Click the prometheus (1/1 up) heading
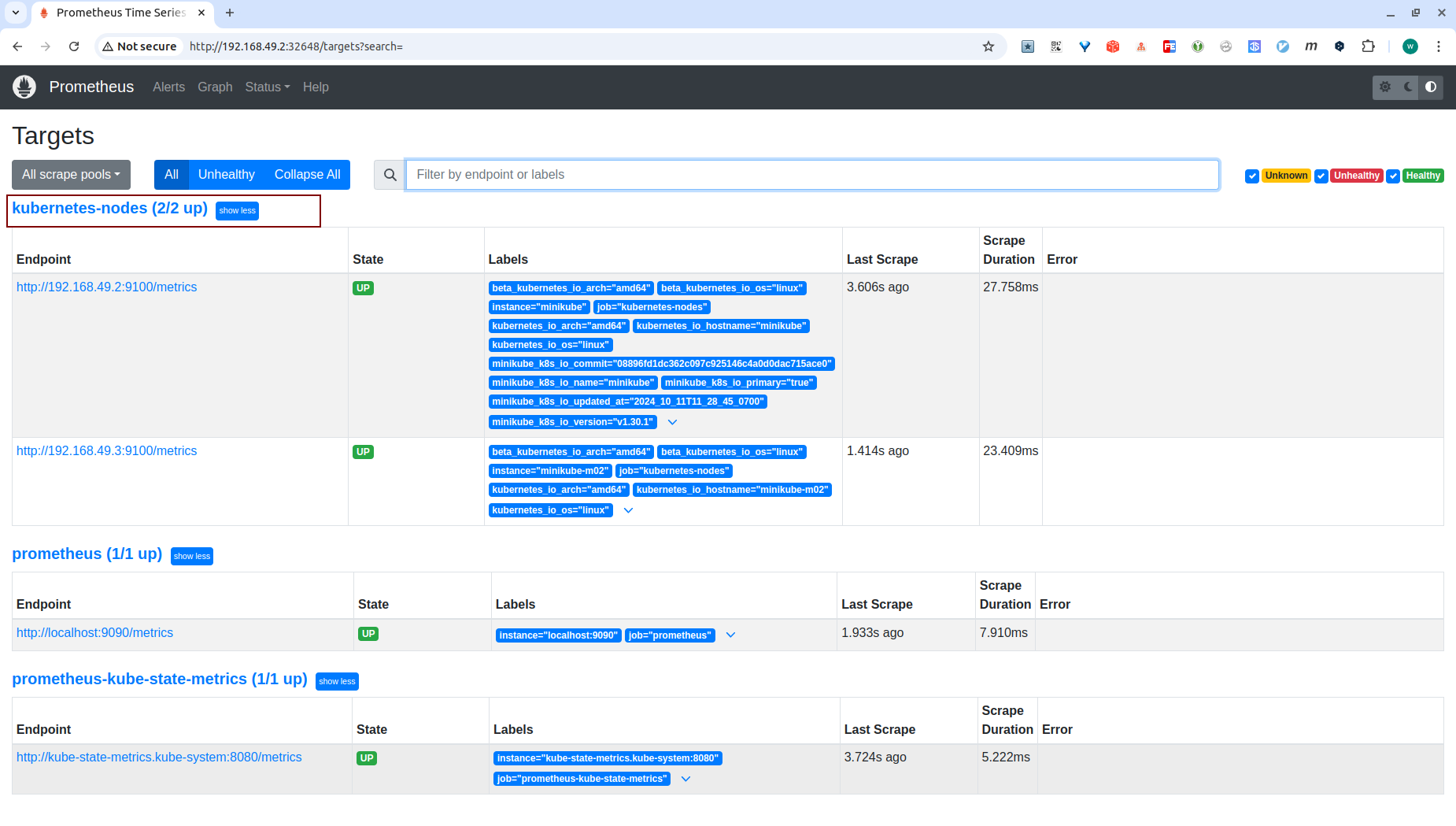The height and width of the screenshot is (826, 1456). pyautogui.click(x=87, y=554)
